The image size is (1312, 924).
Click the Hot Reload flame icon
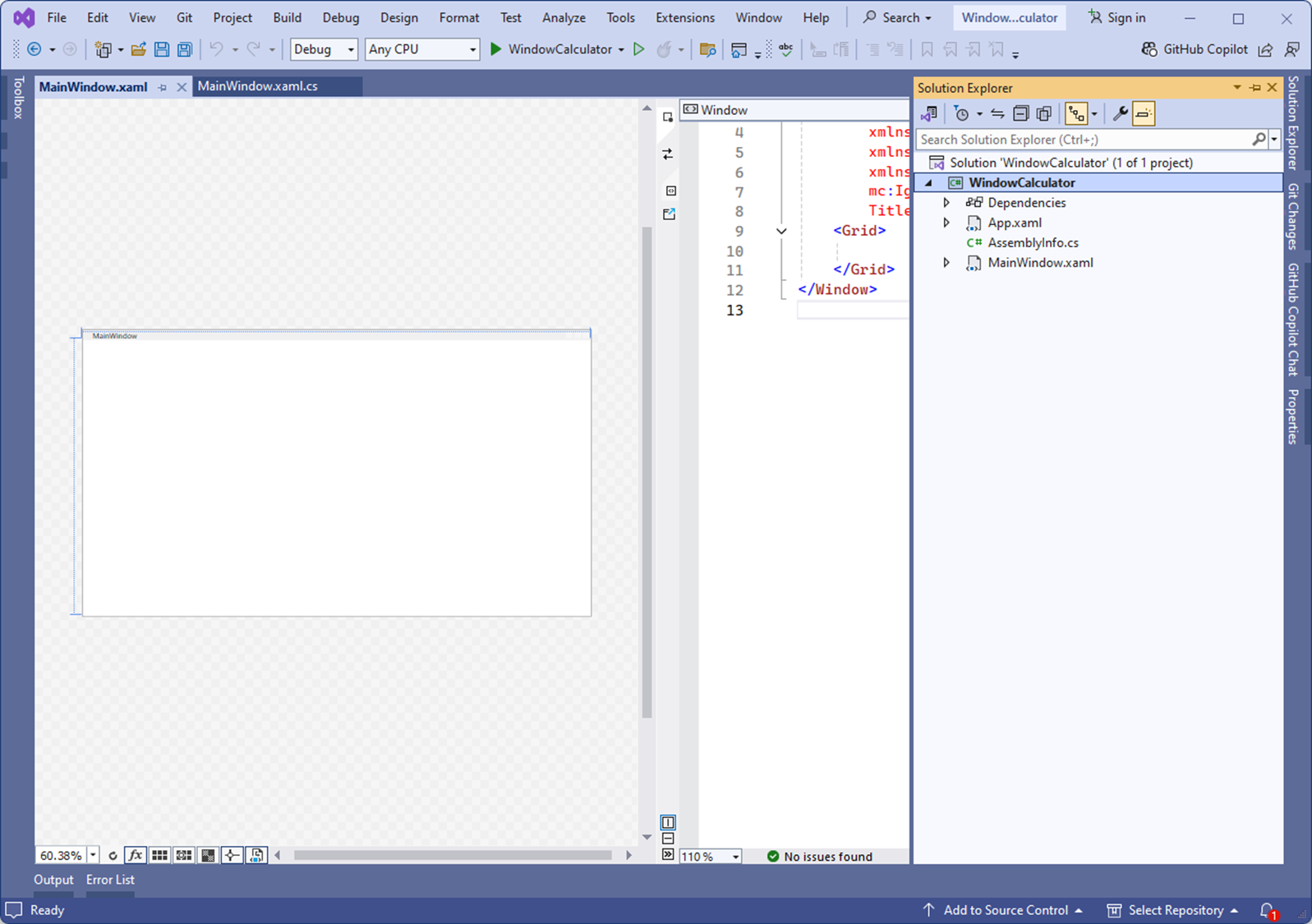[x=663, y=49]
